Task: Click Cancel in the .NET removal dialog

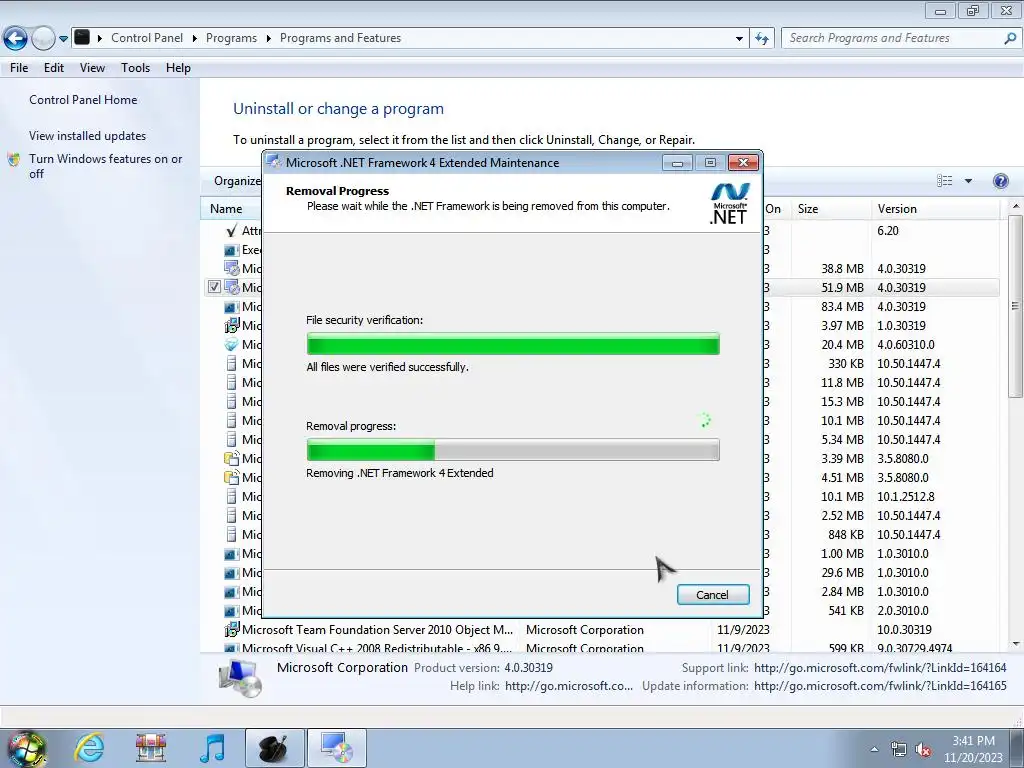Action: click(x=712, y=595)
